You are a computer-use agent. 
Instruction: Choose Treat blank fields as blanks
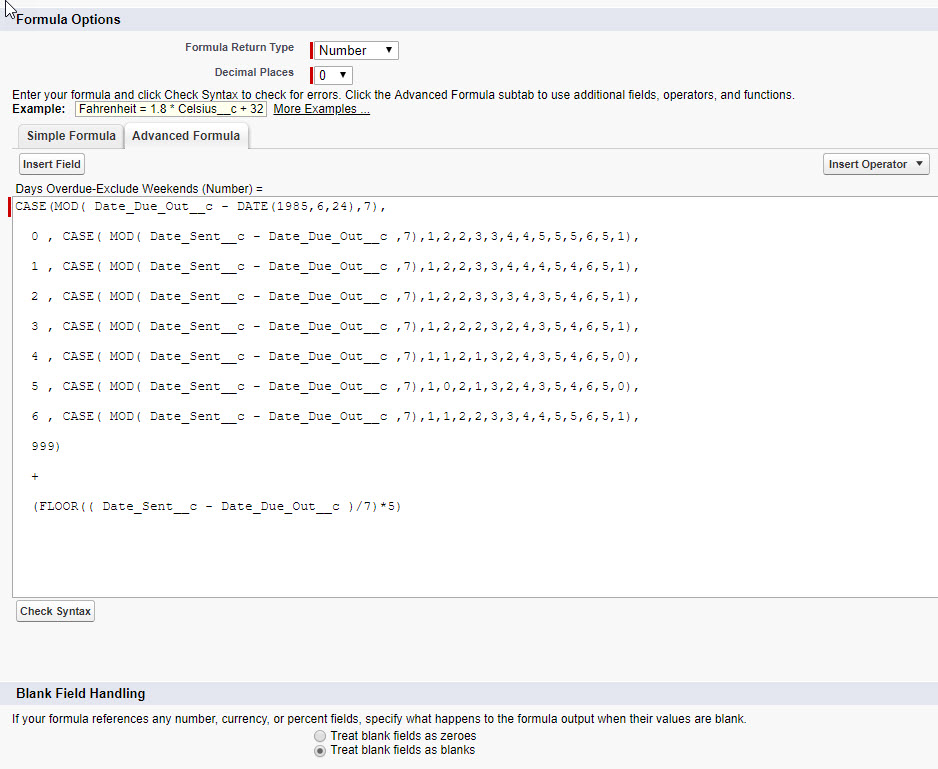(x=320, y=750)
